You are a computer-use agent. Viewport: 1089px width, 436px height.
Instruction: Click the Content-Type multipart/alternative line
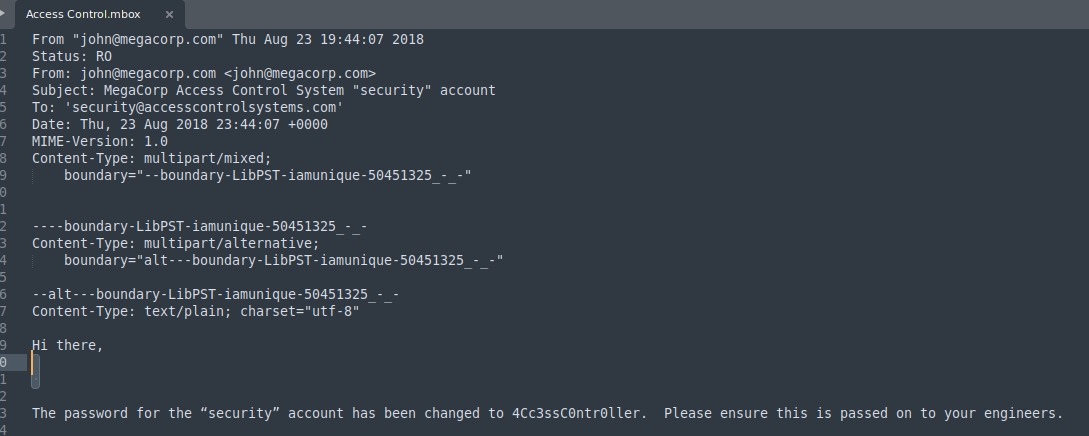tap(175, 243)
